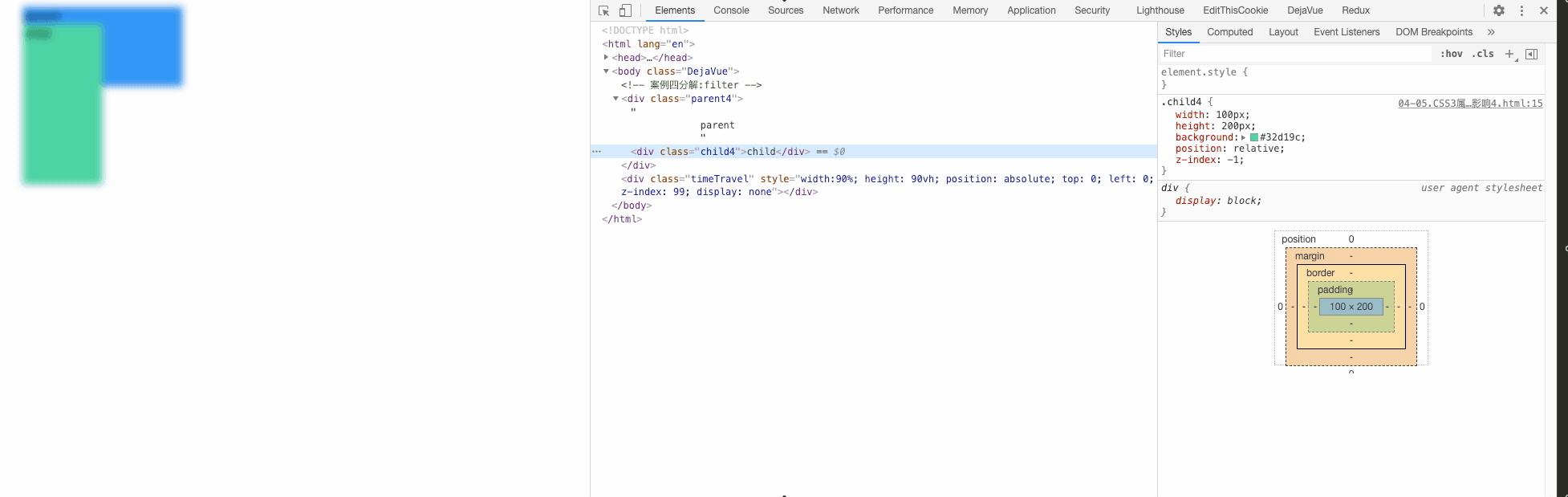Open the #32d19c background color swatch
This screenshot has height=497, width=1568.
1254,137
